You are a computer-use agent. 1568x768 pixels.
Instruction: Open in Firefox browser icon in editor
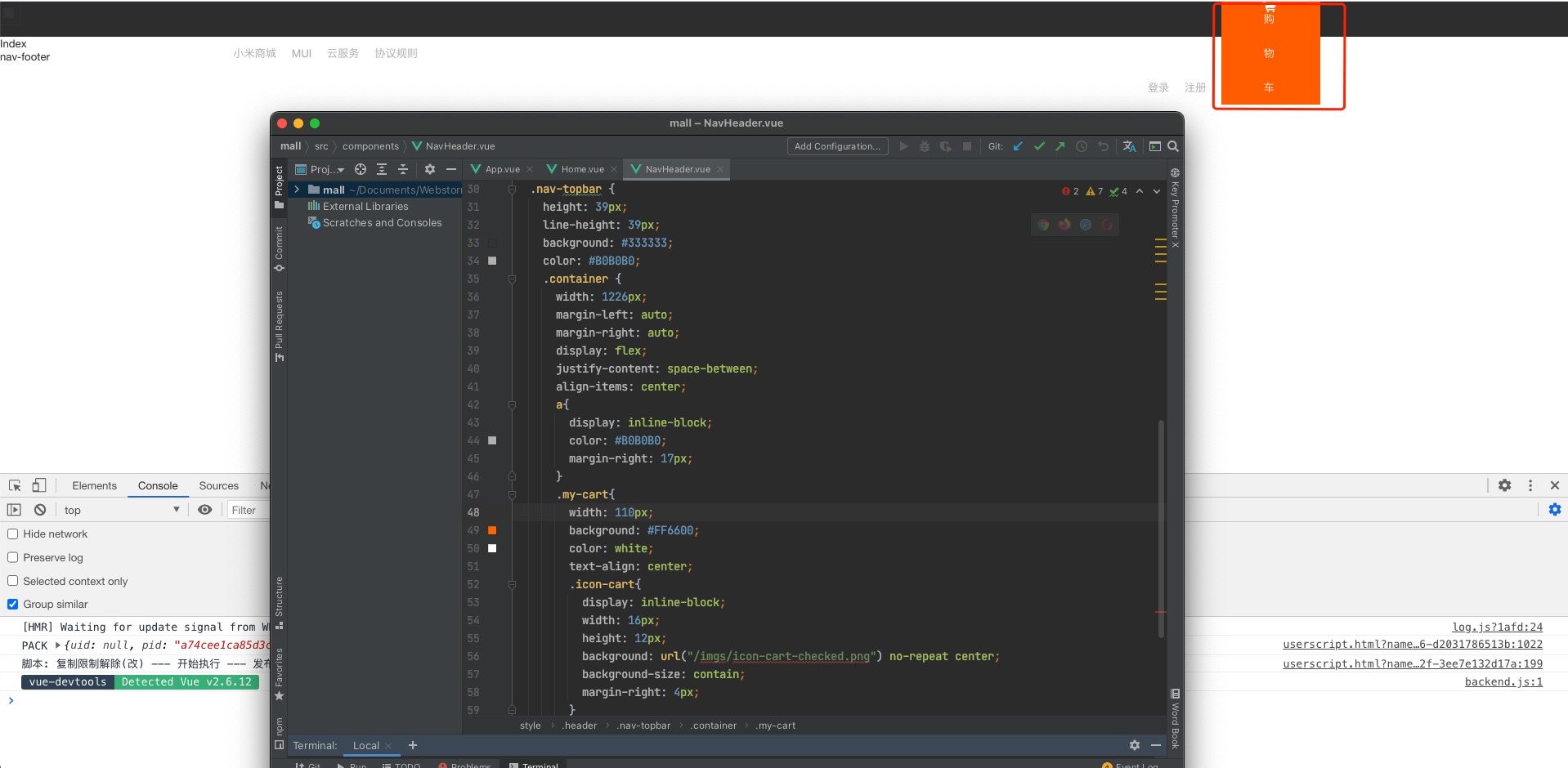coord(1064,225)
